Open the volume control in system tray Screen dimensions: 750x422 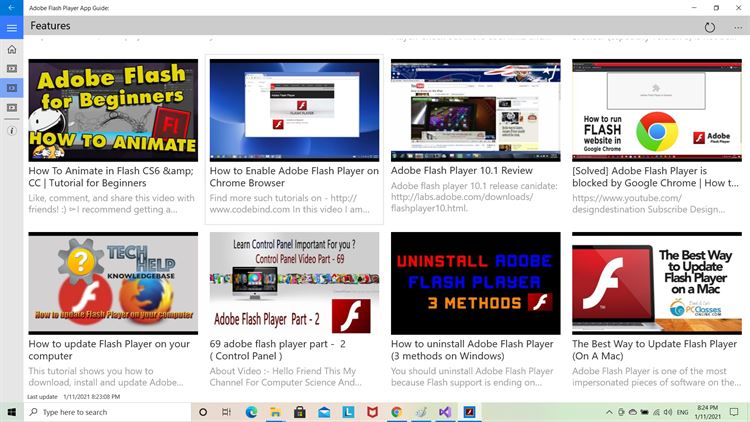pyautogui.click(x=668, y=412)
